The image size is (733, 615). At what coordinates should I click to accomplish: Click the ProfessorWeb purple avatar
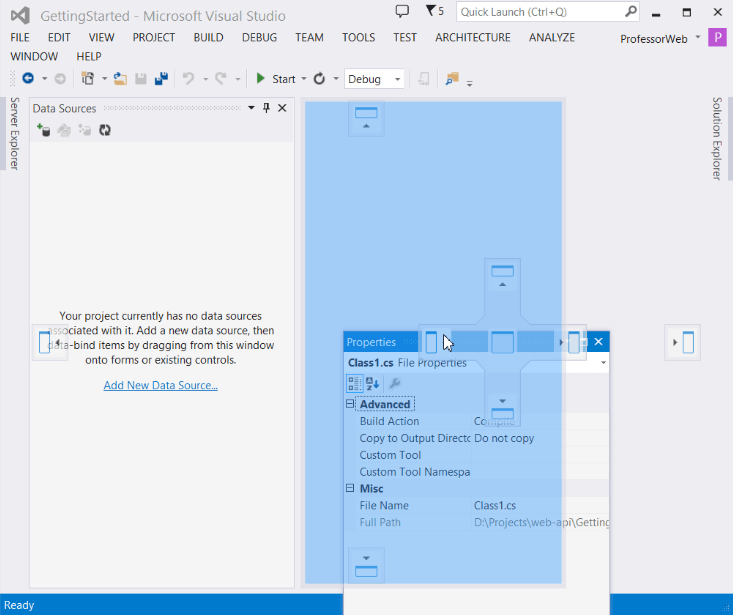pos(718,37)
